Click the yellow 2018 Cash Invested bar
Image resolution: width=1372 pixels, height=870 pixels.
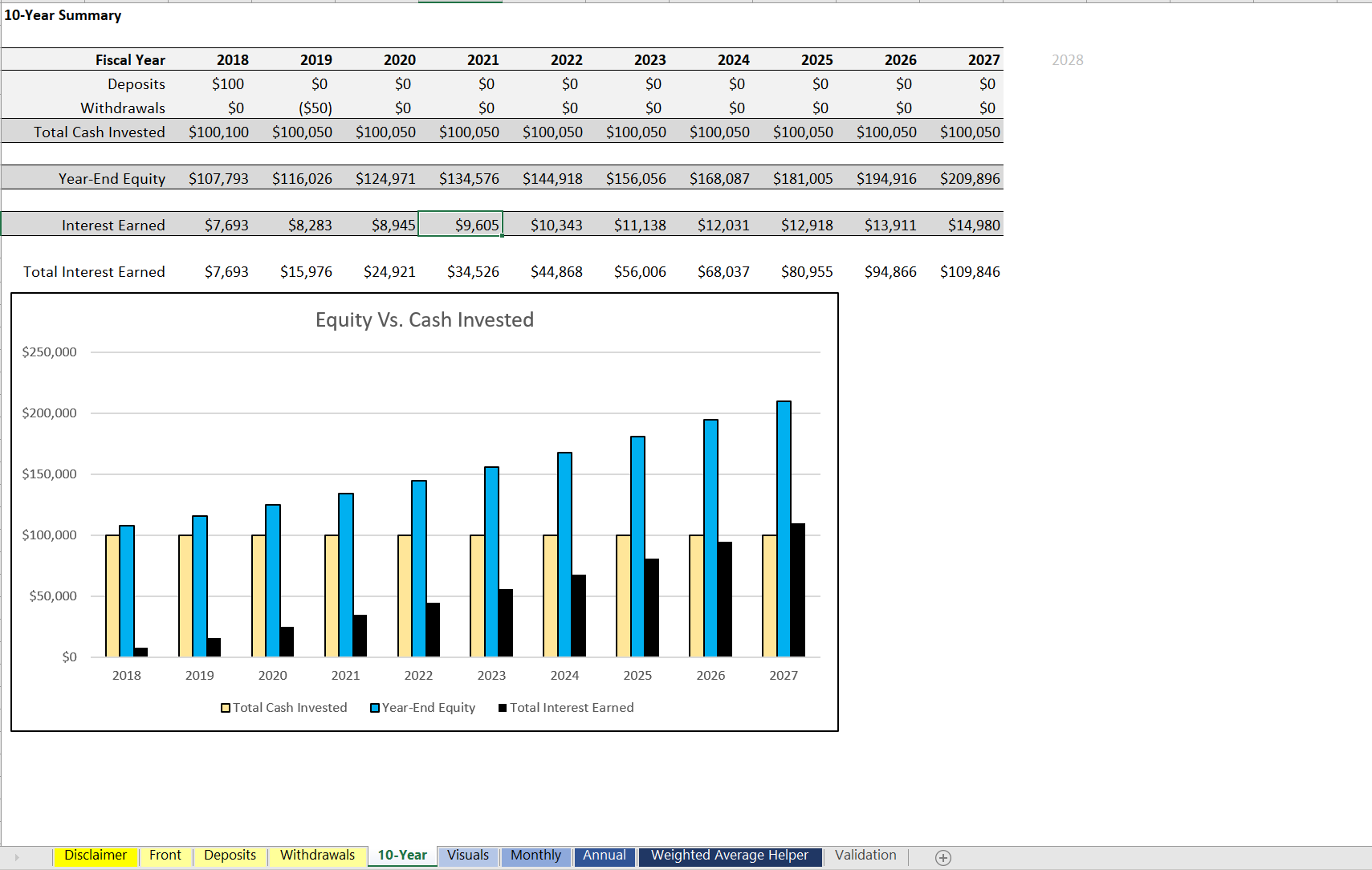[x=112, y=596]
